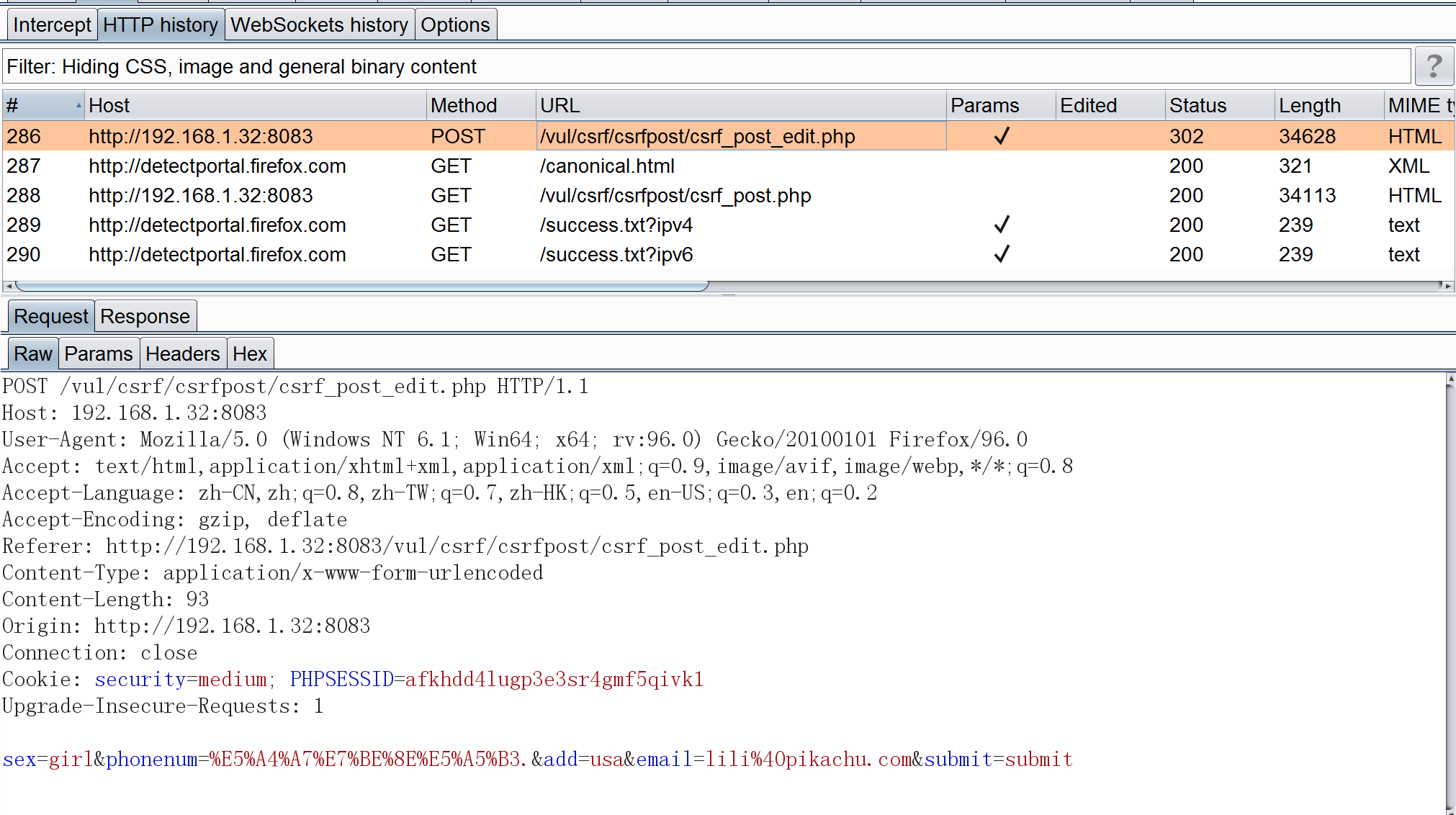Click the sort arrow on the # column
Image resolution: width=1456 pixels, height=815 pixels.
pyautogui.click(x=77, y=105)
